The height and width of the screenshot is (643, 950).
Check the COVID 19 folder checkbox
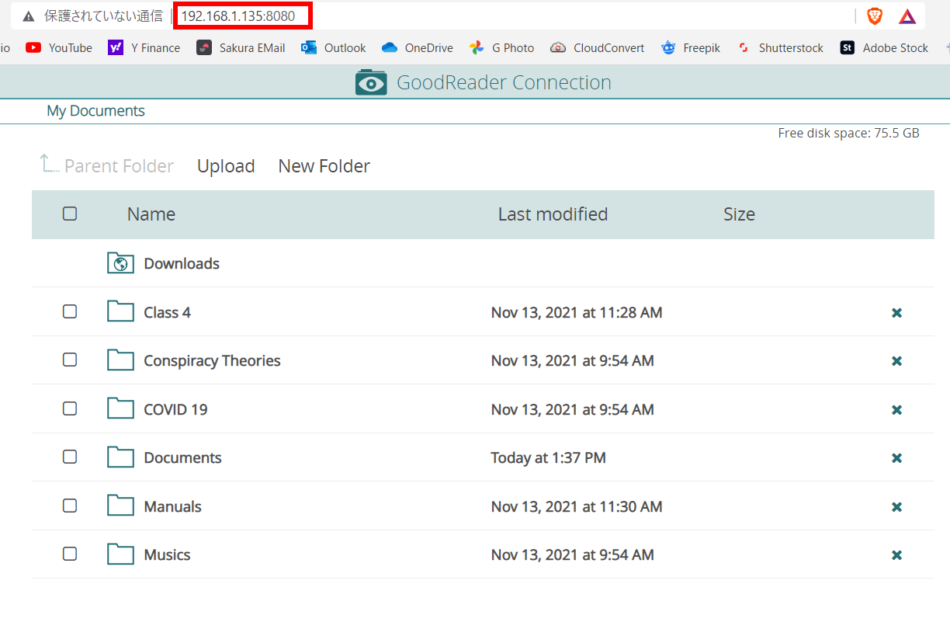coord(70,409)
